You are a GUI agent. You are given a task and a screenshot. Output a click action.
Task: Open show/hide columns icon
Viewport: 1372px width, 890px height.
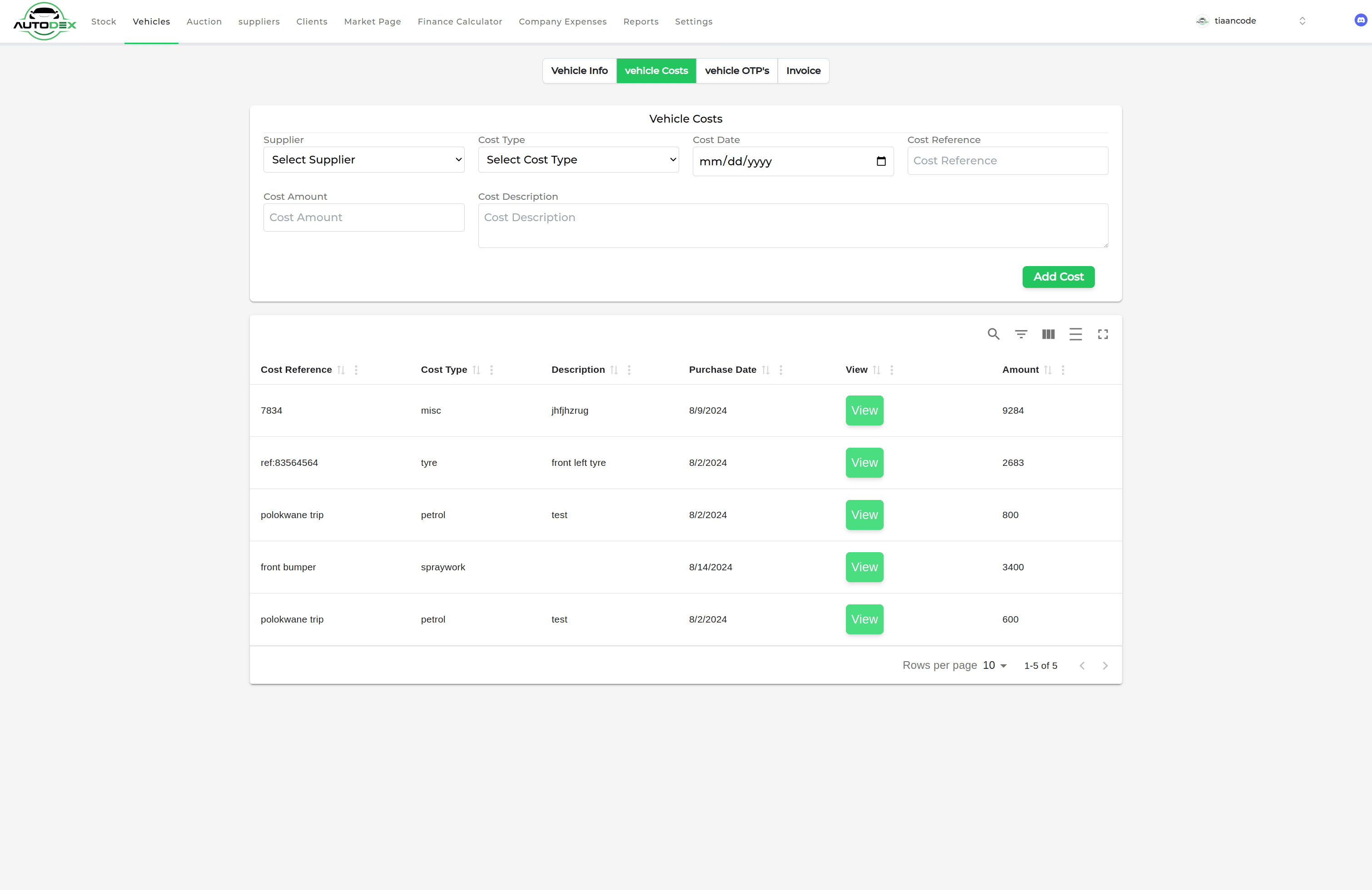[1048, 334]
